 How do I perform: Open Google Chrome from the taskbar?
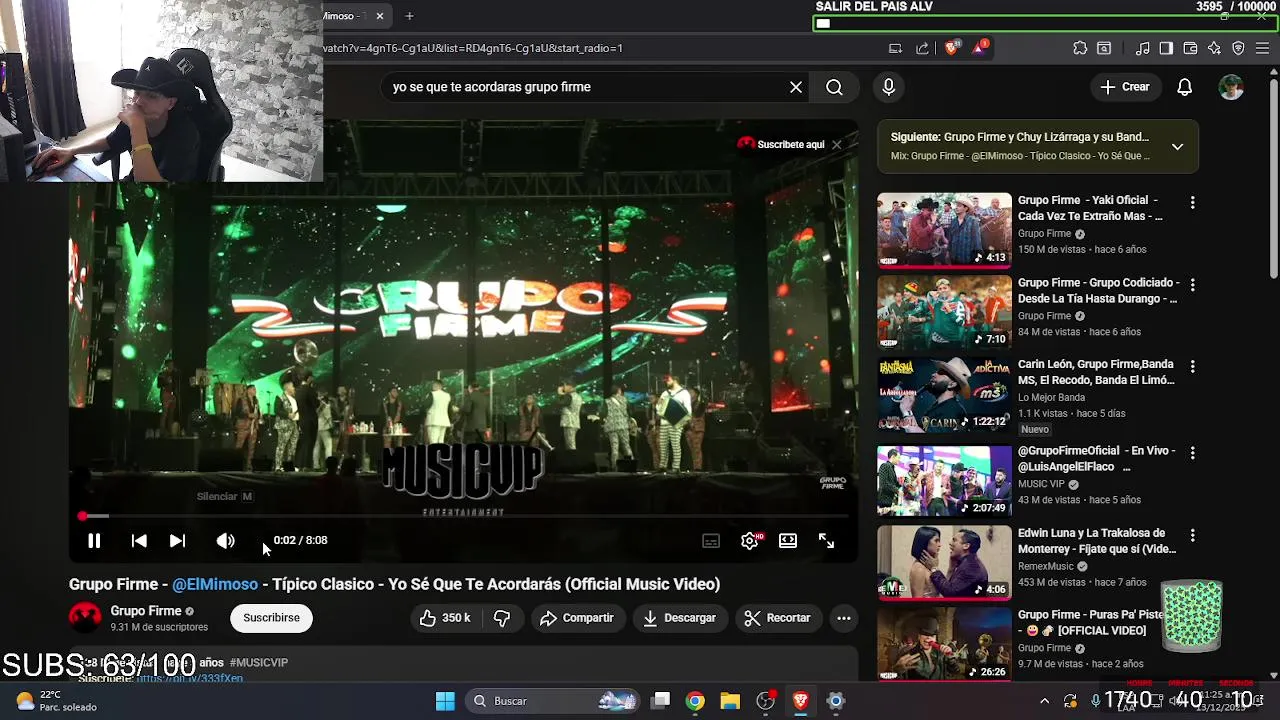point(695,701)
